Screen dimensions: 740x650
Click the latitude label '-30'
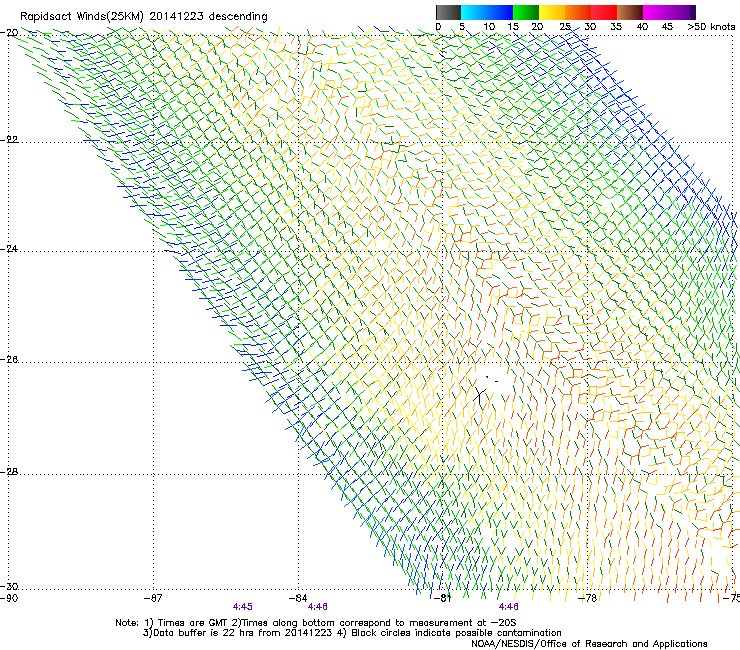[x=9, y=586]
